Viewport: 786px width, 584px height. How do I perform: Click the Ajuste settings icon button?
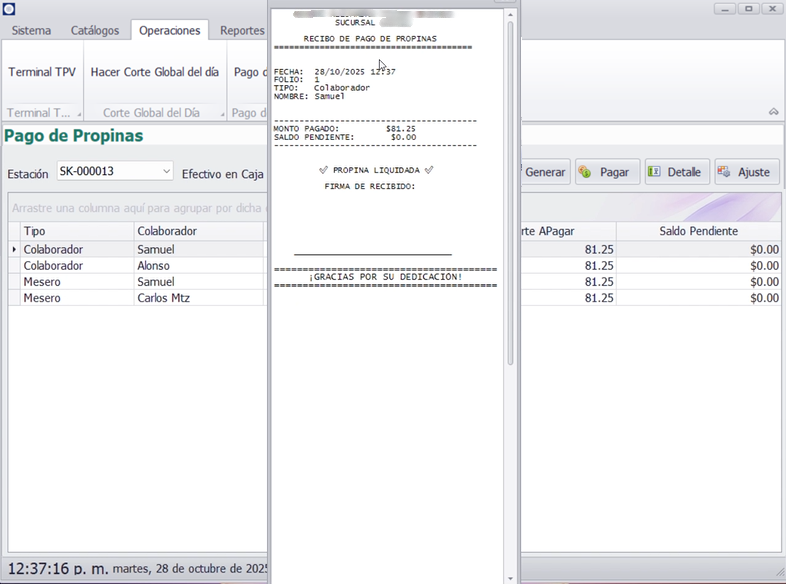click(745, 172)
